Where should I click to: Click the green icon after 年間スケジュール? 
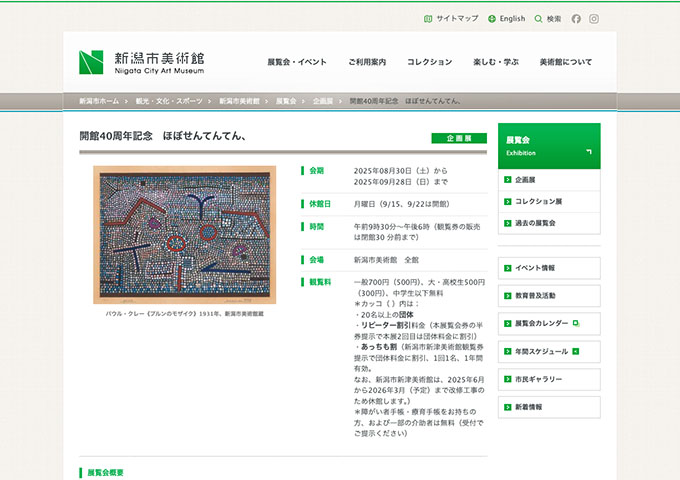click(576, 351)
